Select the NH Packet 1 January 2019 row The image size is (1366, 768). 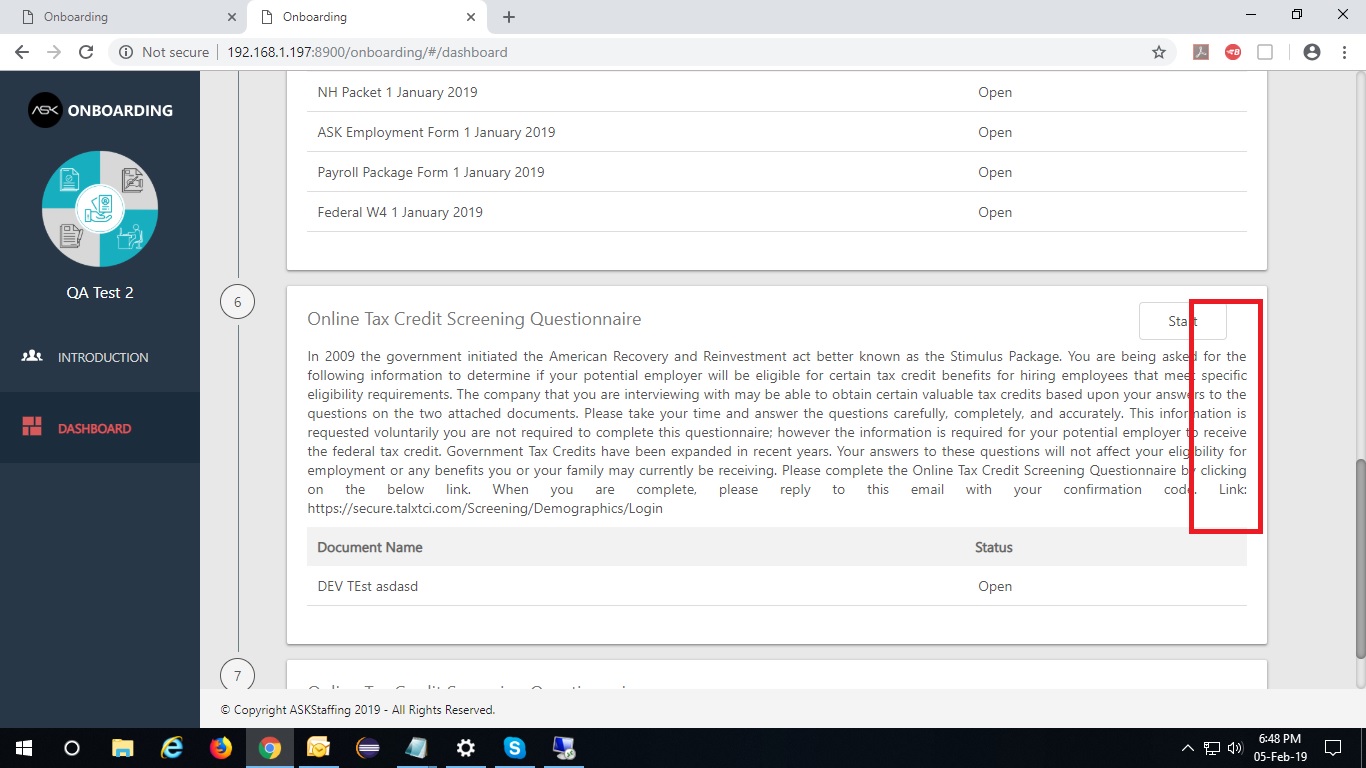point(777,92)
